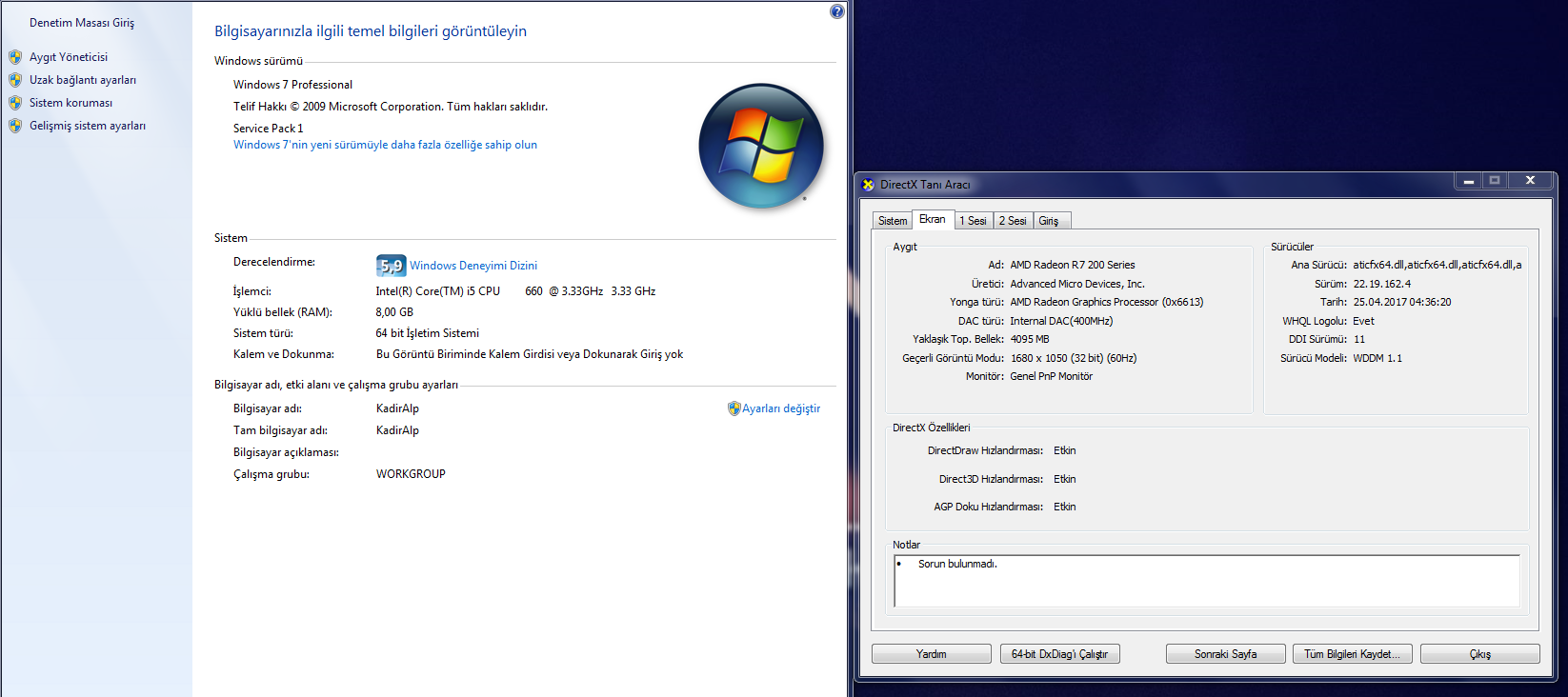Screen dimensions: 1568x697
Task: Click the WORKGROUP value
Action: click(x=411, y=474)
